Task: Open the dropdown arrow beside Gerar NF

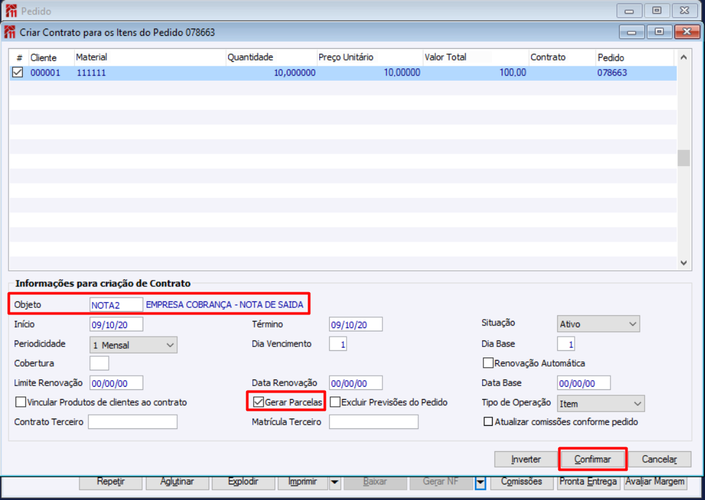Action: tap(480, 482)
